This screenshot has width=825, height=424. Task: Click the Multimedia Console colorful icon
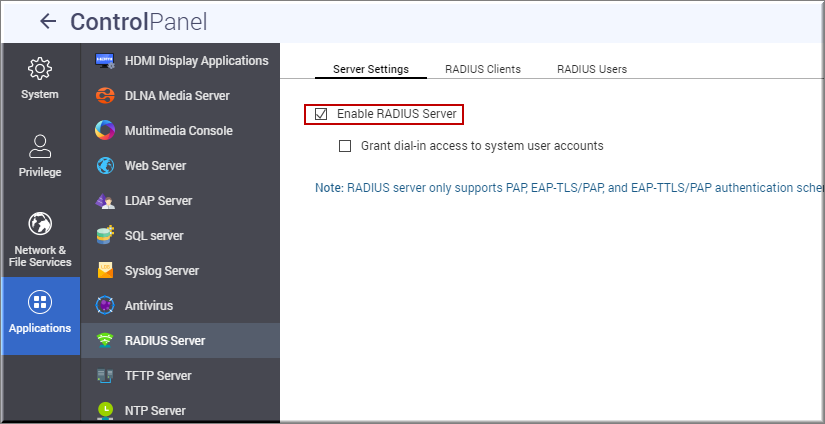tap(105, 131)
